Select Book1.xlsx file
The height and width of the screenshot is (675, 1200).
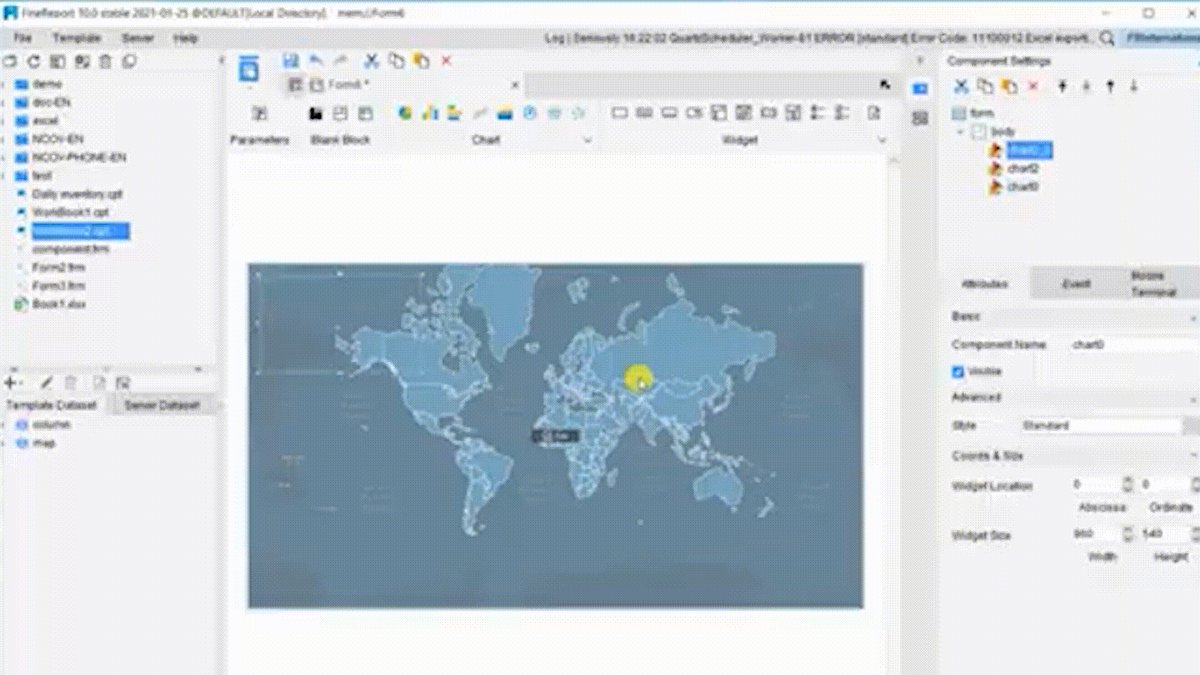point(59,303)
